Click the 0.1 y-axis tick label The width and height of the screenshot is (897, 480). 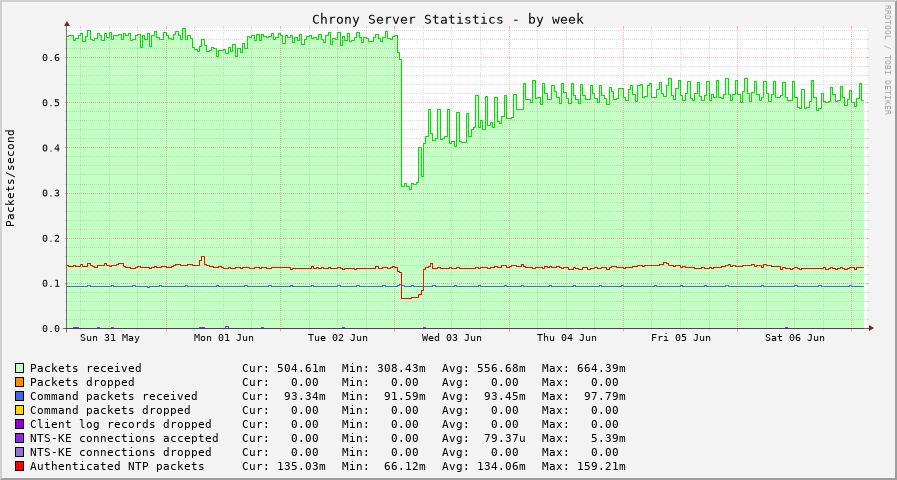click(52, 284)
